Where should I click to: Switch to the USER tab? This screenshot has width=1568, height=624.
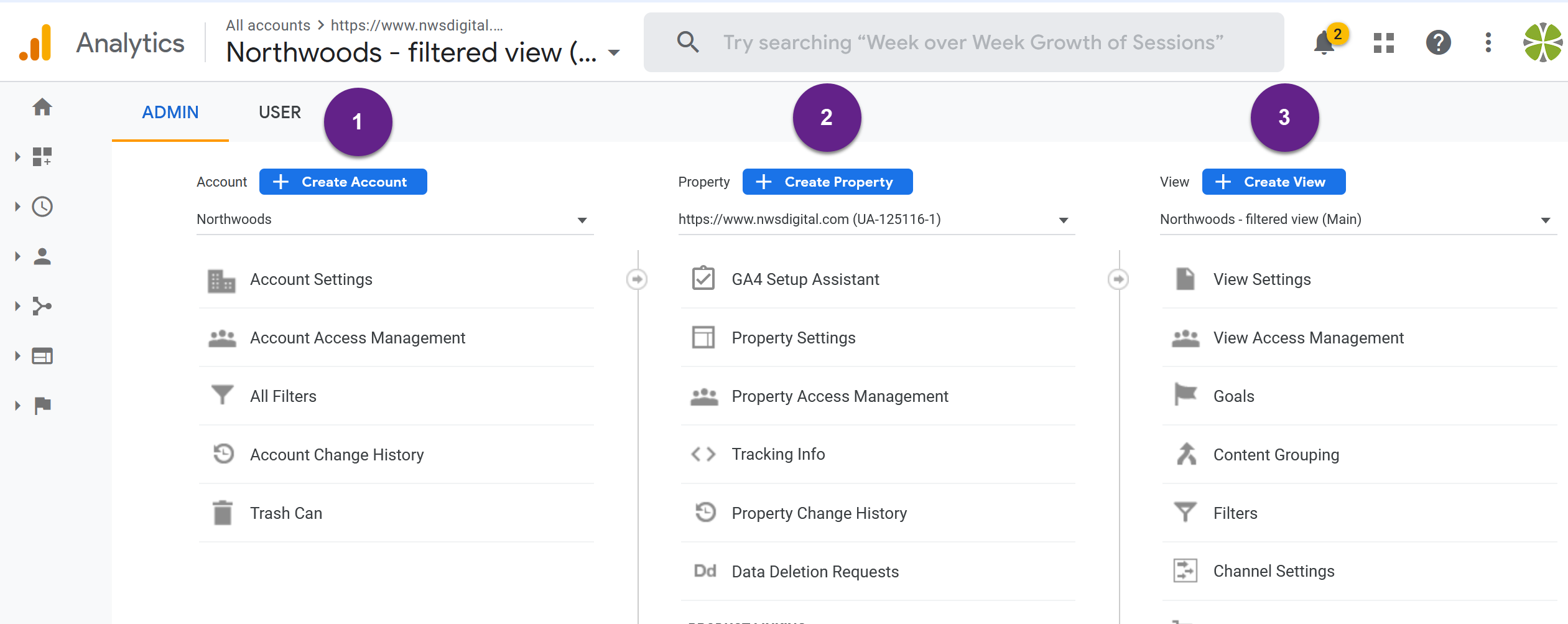[x=280, y=113]
